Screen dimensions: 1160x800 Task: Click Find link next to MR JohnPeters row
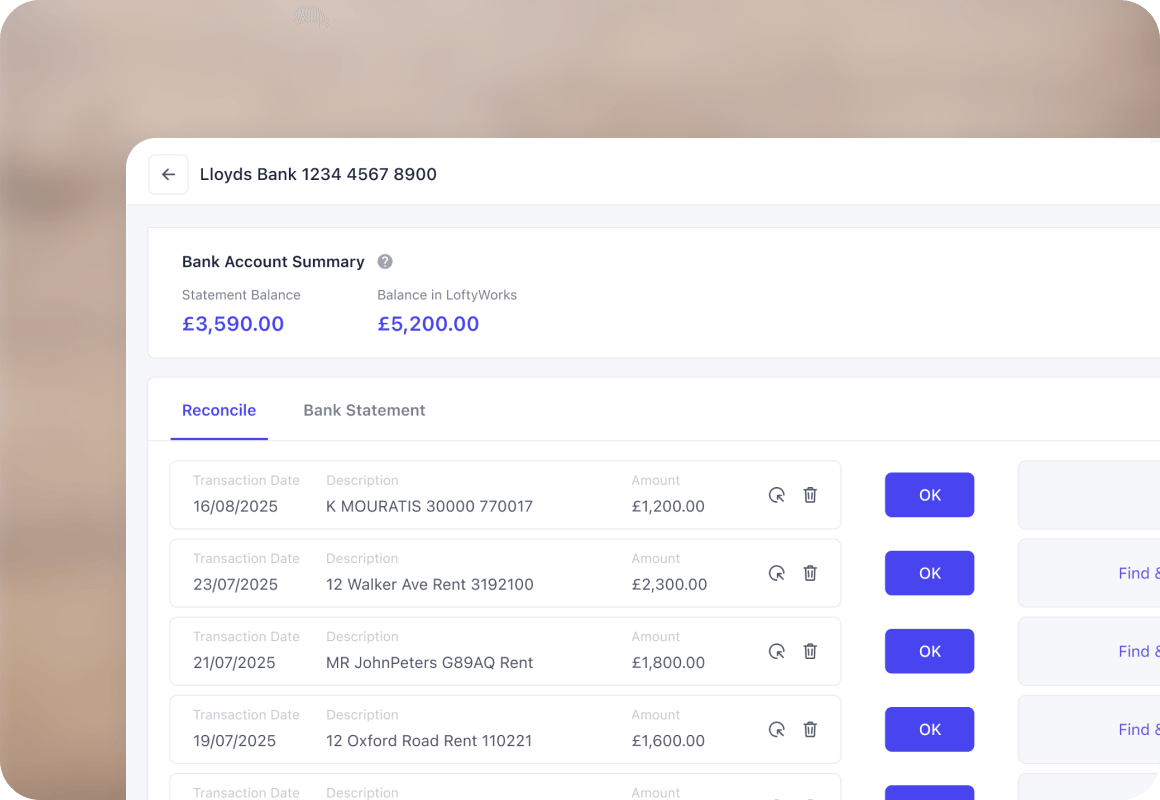coord(1138,651)
